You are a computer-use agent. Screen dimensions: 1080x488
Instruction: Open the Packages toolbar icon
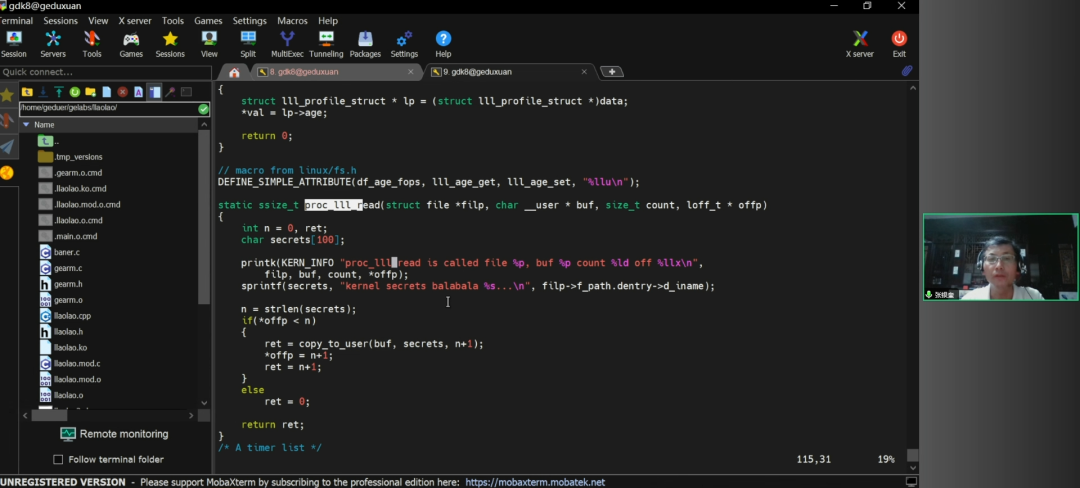(x=365, y=45)
